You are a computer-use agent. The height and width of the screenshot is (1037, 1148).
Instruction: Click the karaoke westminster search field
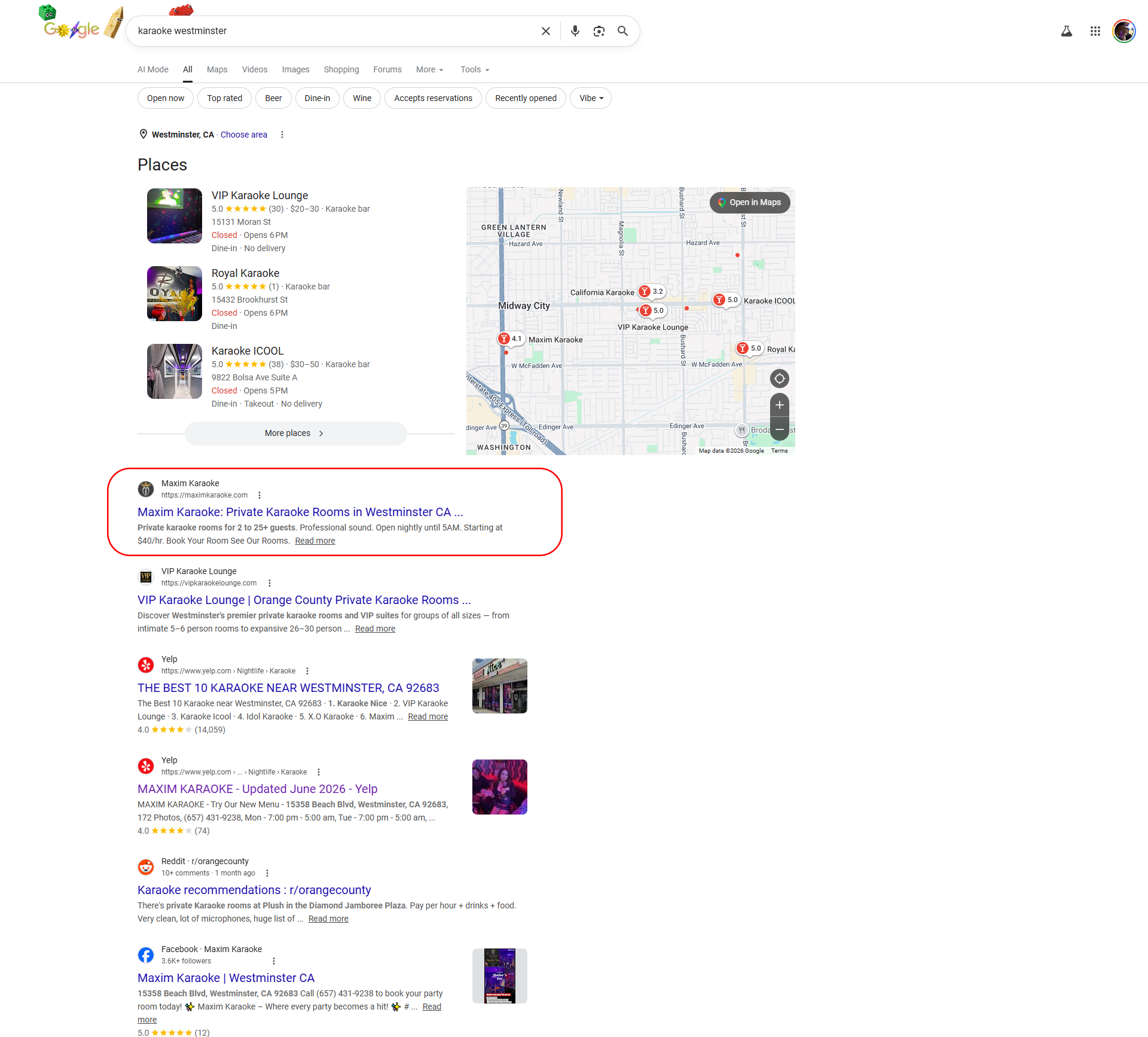[335, 31]
